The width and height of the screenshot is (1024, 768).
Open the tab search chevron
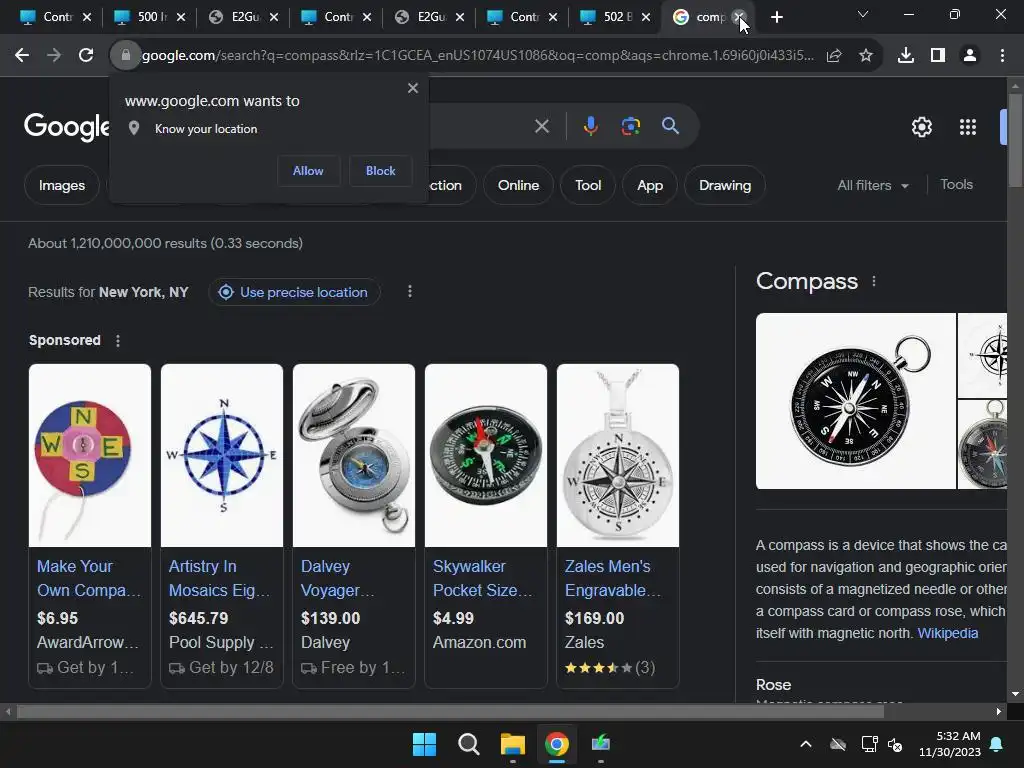coord(863,14)
